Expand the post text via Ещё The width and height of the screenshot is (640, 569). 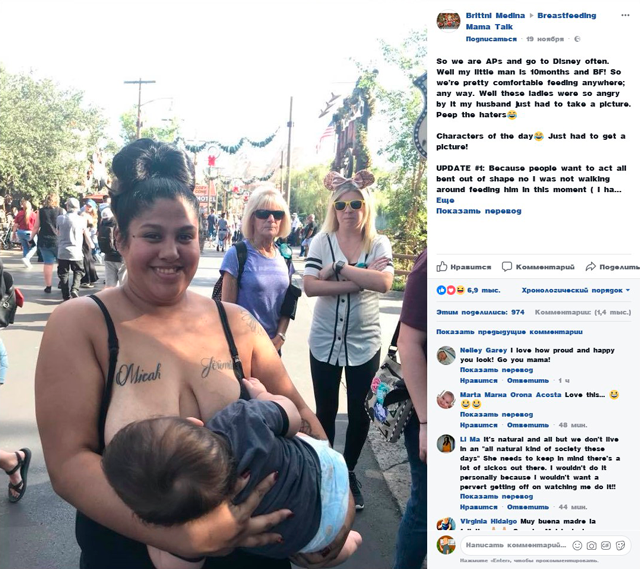pyautogui.click(x=445, y=200)
